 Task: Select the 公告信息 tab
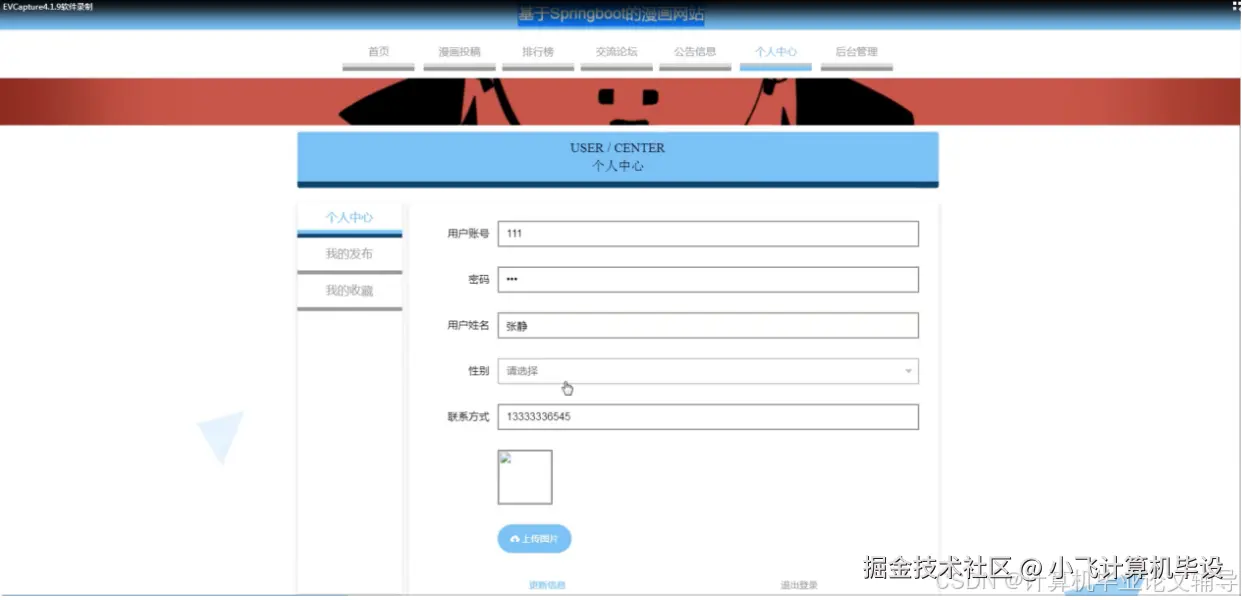(695, 53)
